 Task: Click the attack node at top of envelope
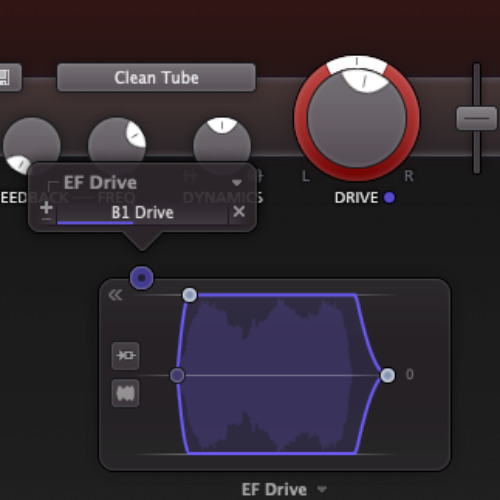190,295
